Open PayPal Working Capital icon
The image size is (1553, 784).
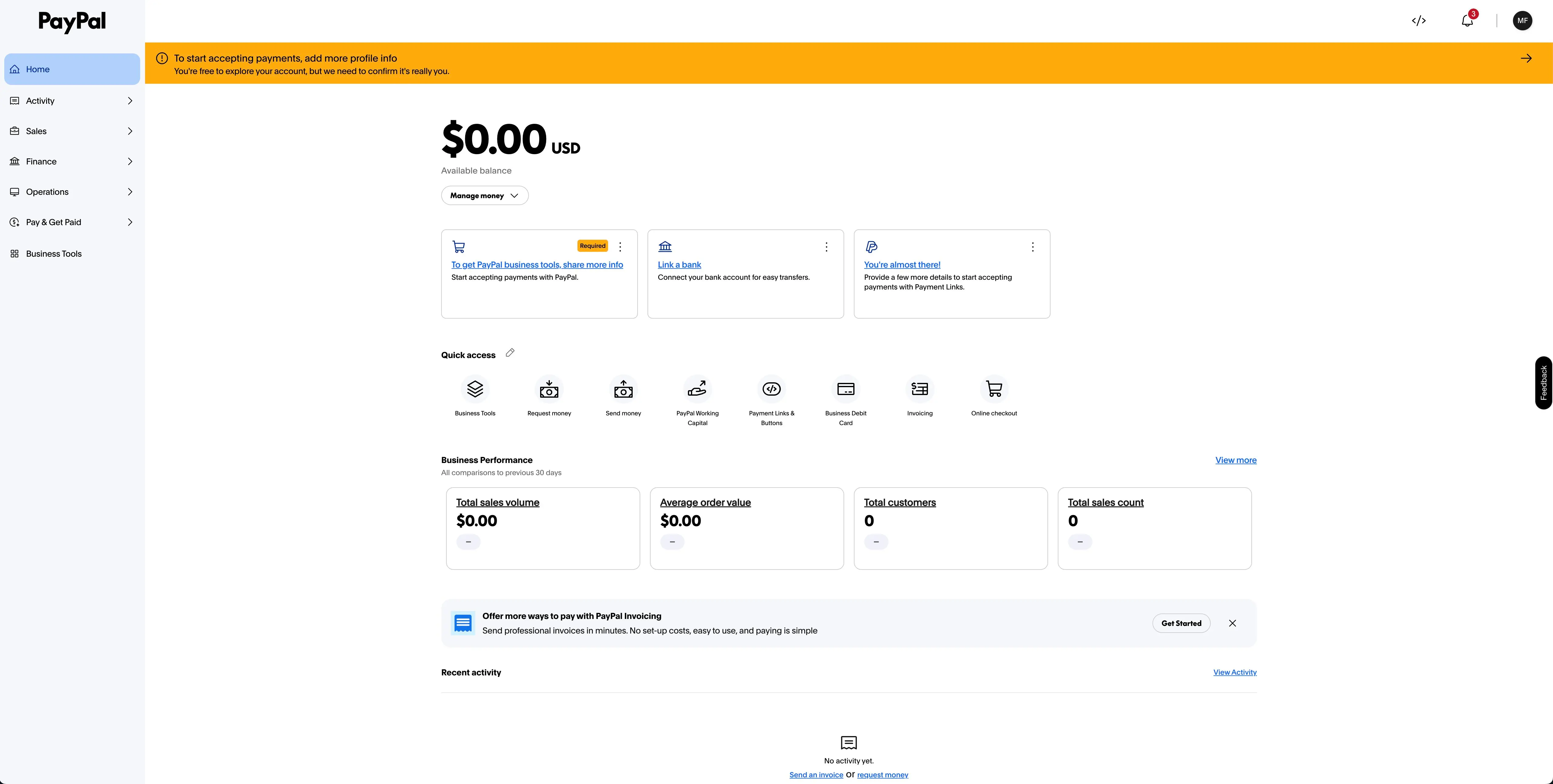click(698, 389)
